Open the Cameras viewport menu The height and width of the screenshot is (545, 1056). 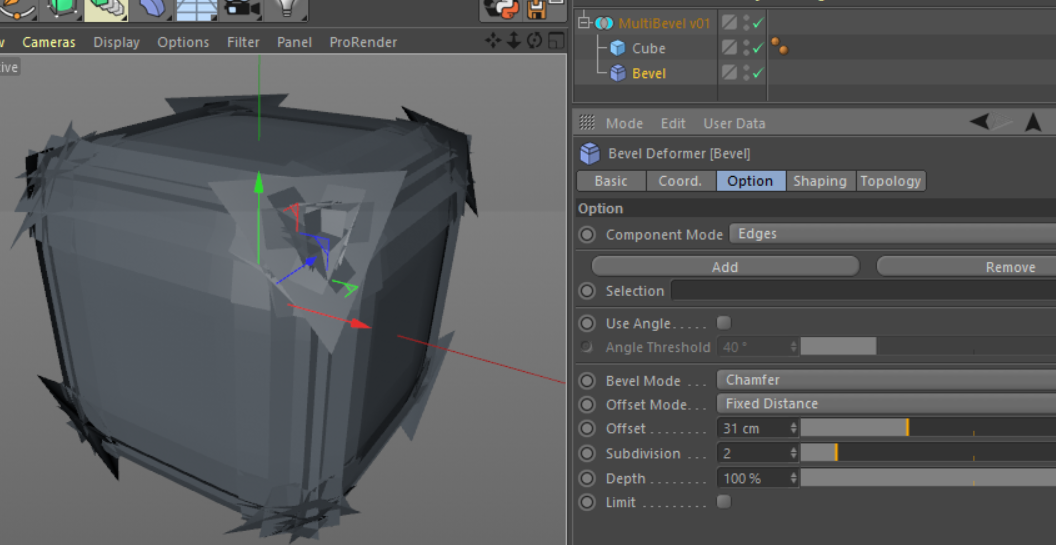49,42
